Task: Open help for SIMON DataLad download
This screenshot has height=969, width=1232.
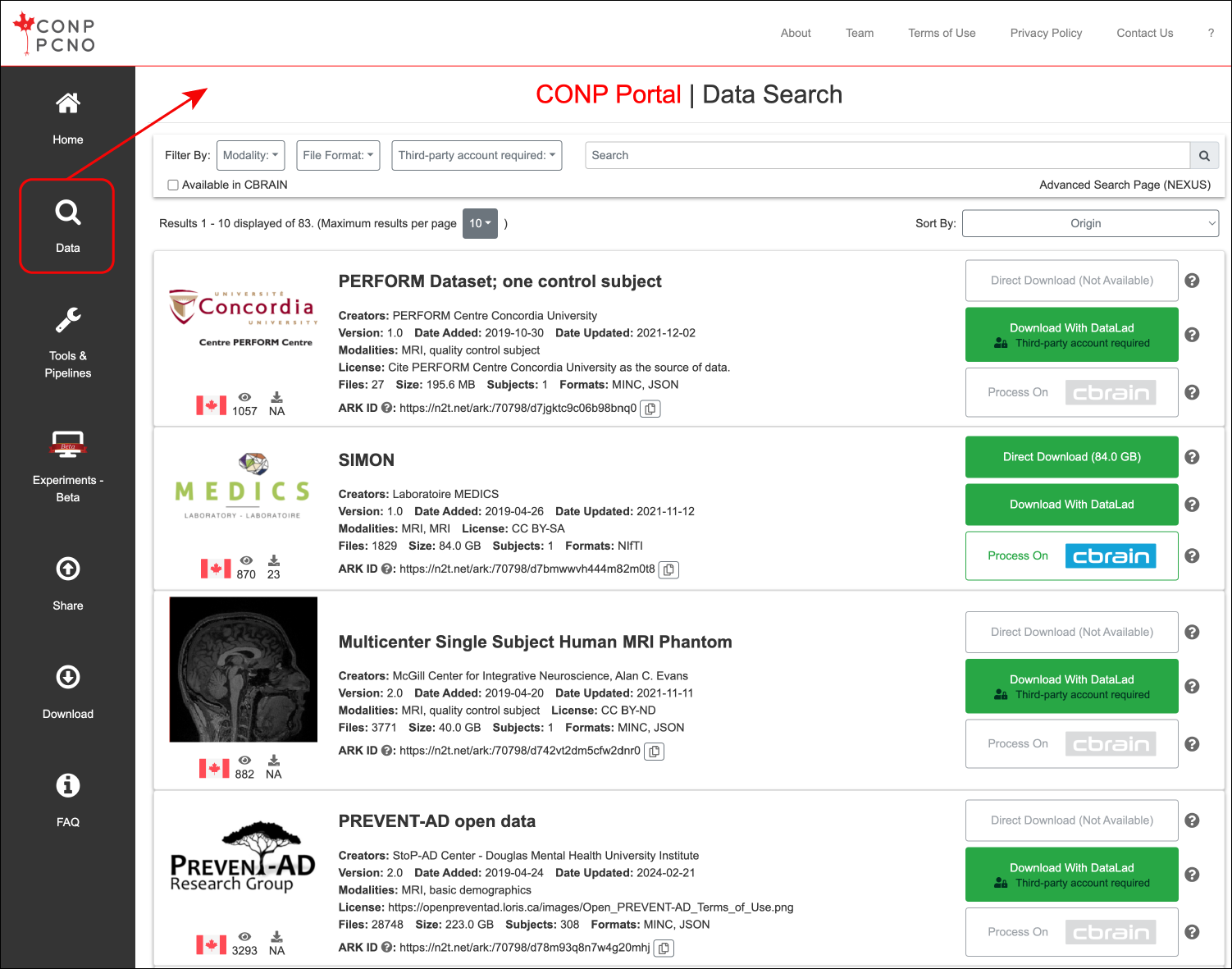Action: [x=1193, y=505]
